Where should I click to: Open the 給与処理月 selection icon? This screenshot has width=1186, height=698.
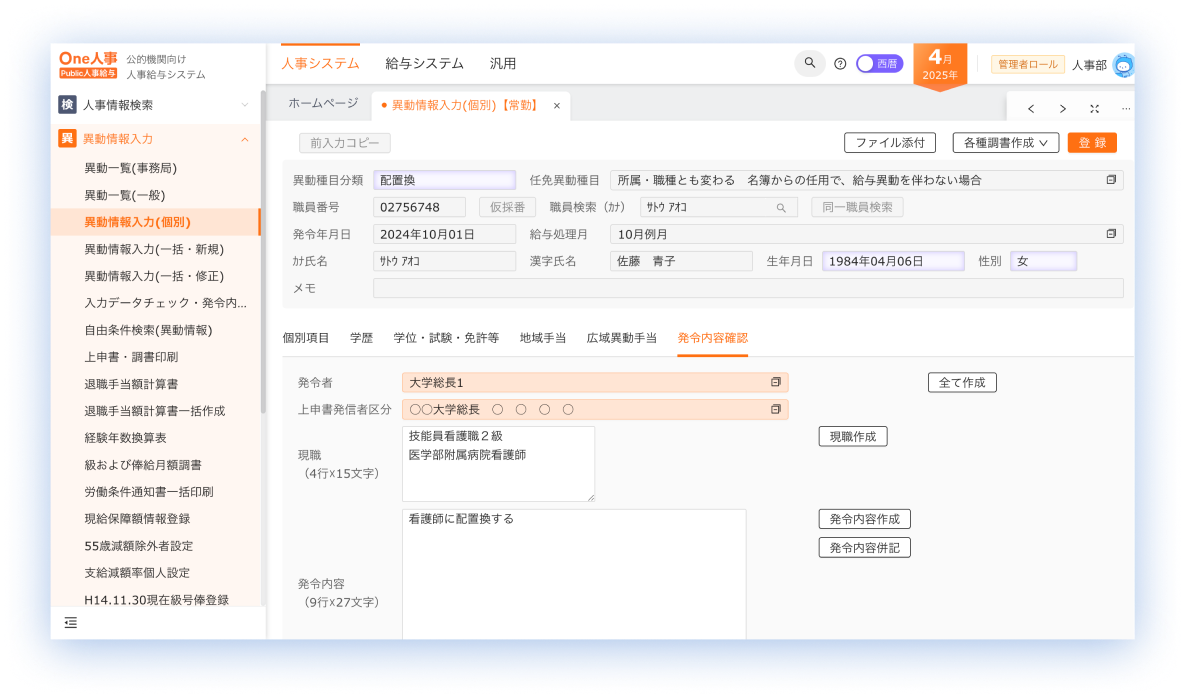(1111, 234)
